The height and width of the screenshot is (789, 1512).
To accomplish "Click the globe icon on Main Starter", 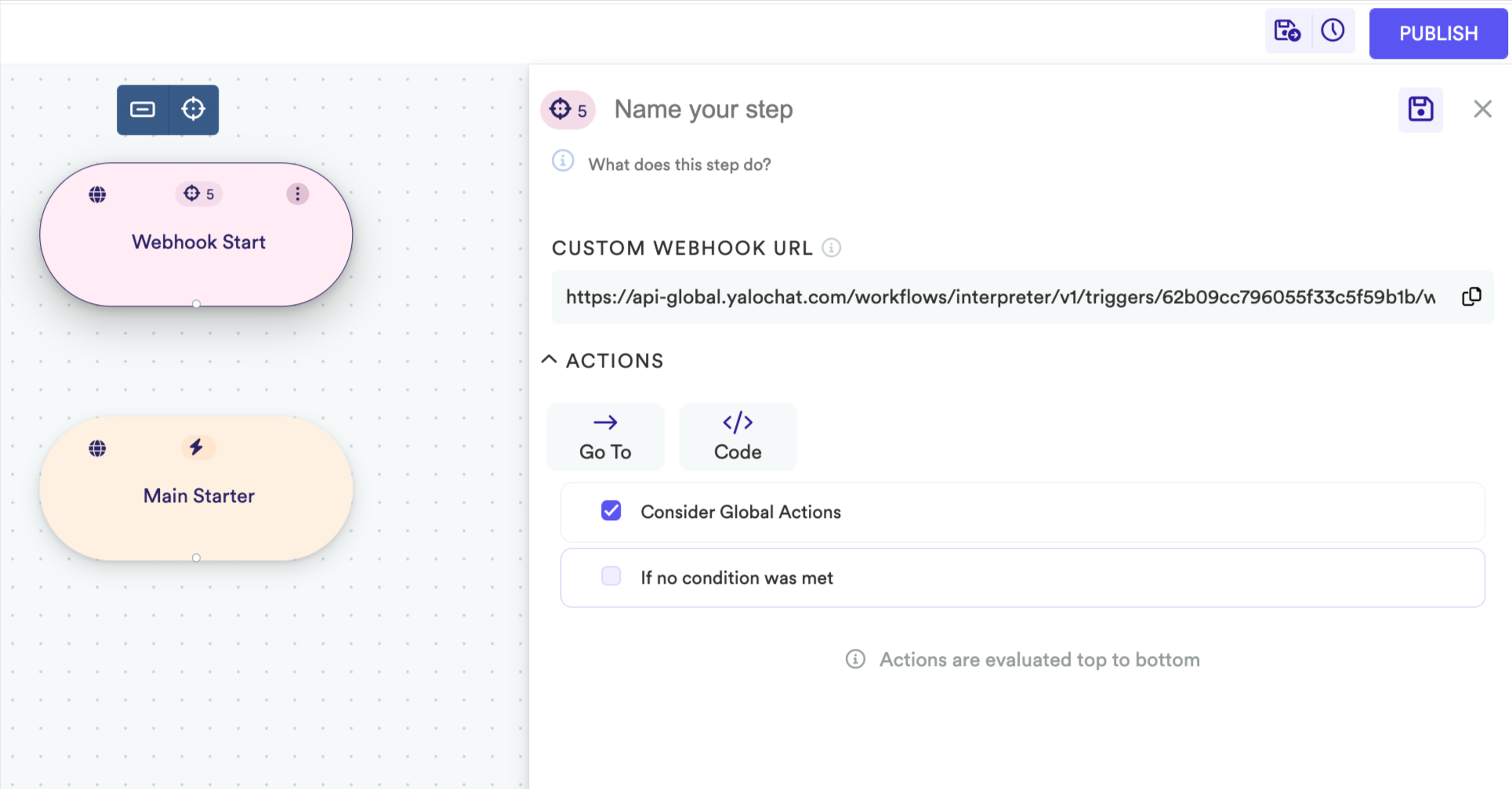I will click(97, 448).
